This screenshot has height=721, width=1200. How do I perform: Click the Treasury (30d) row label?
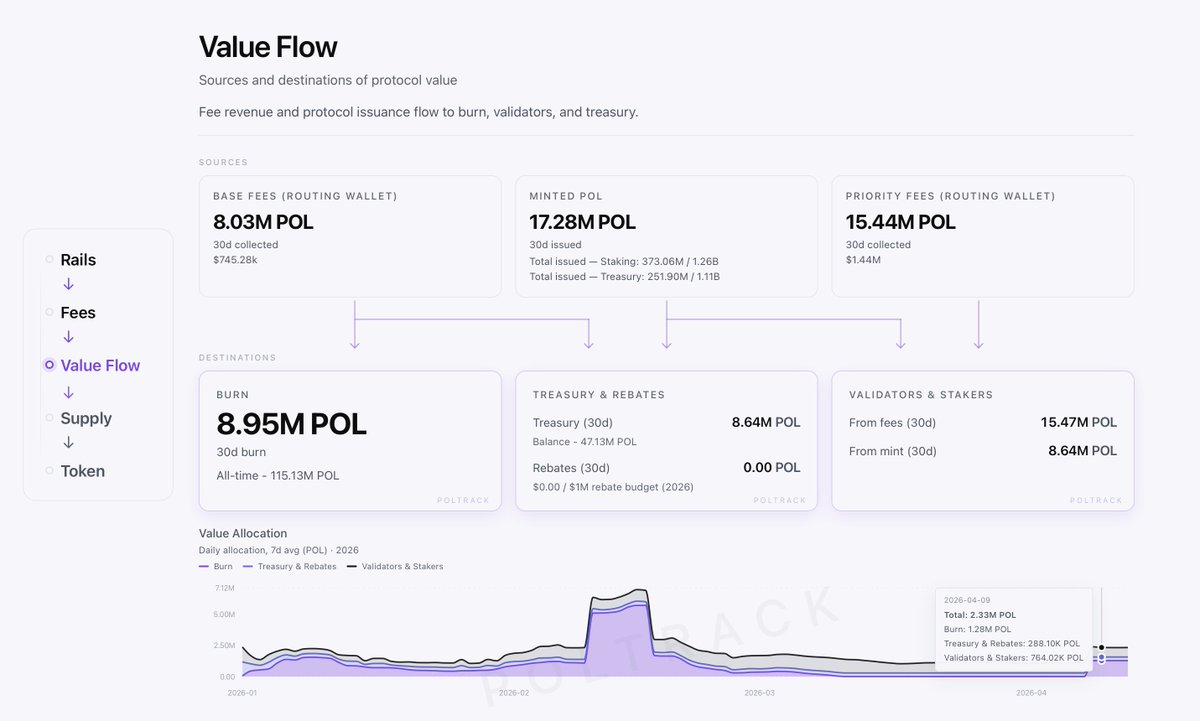[x=571, y=423]
